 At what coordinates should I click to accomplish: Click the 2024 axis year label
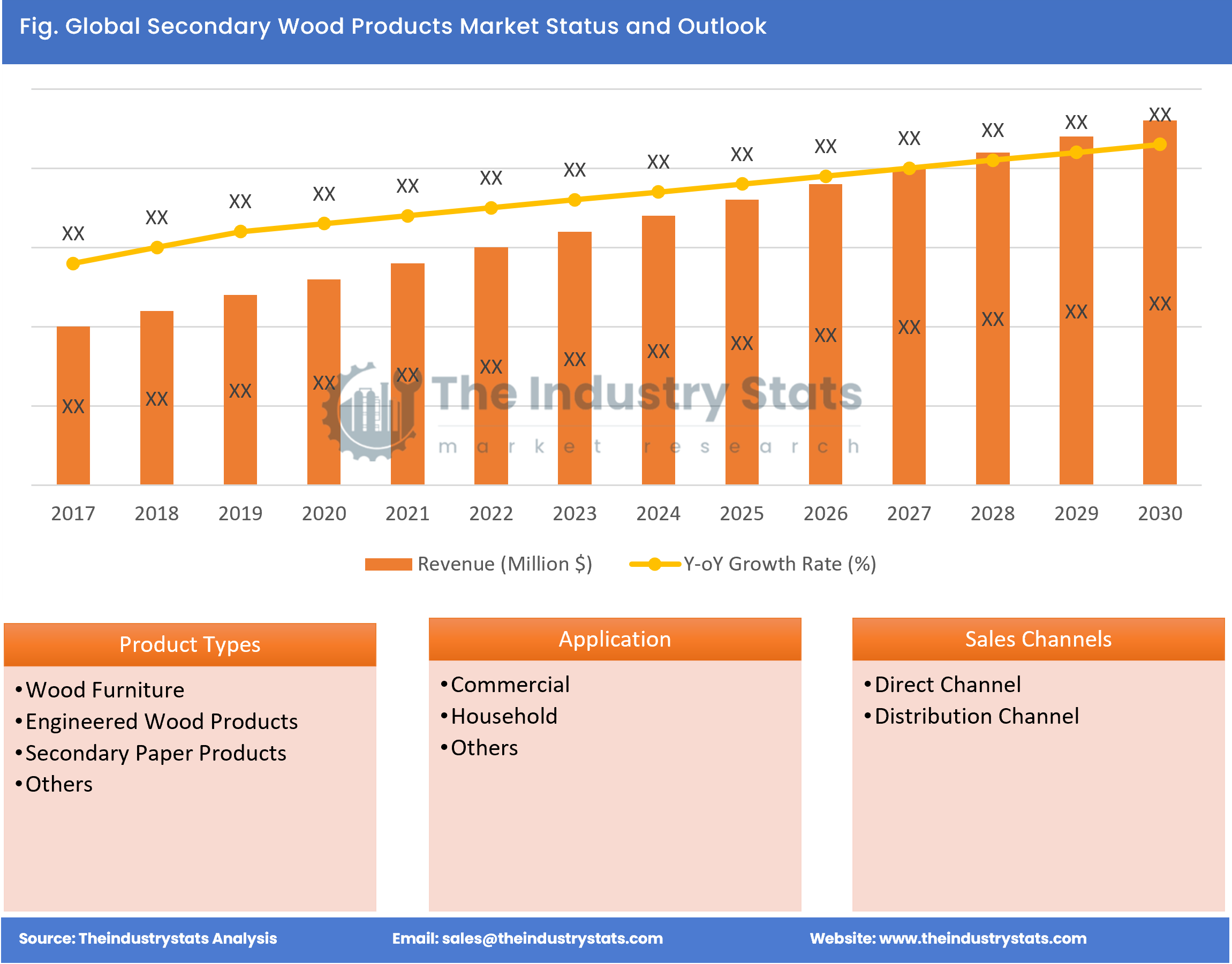(x=659, y=514)
